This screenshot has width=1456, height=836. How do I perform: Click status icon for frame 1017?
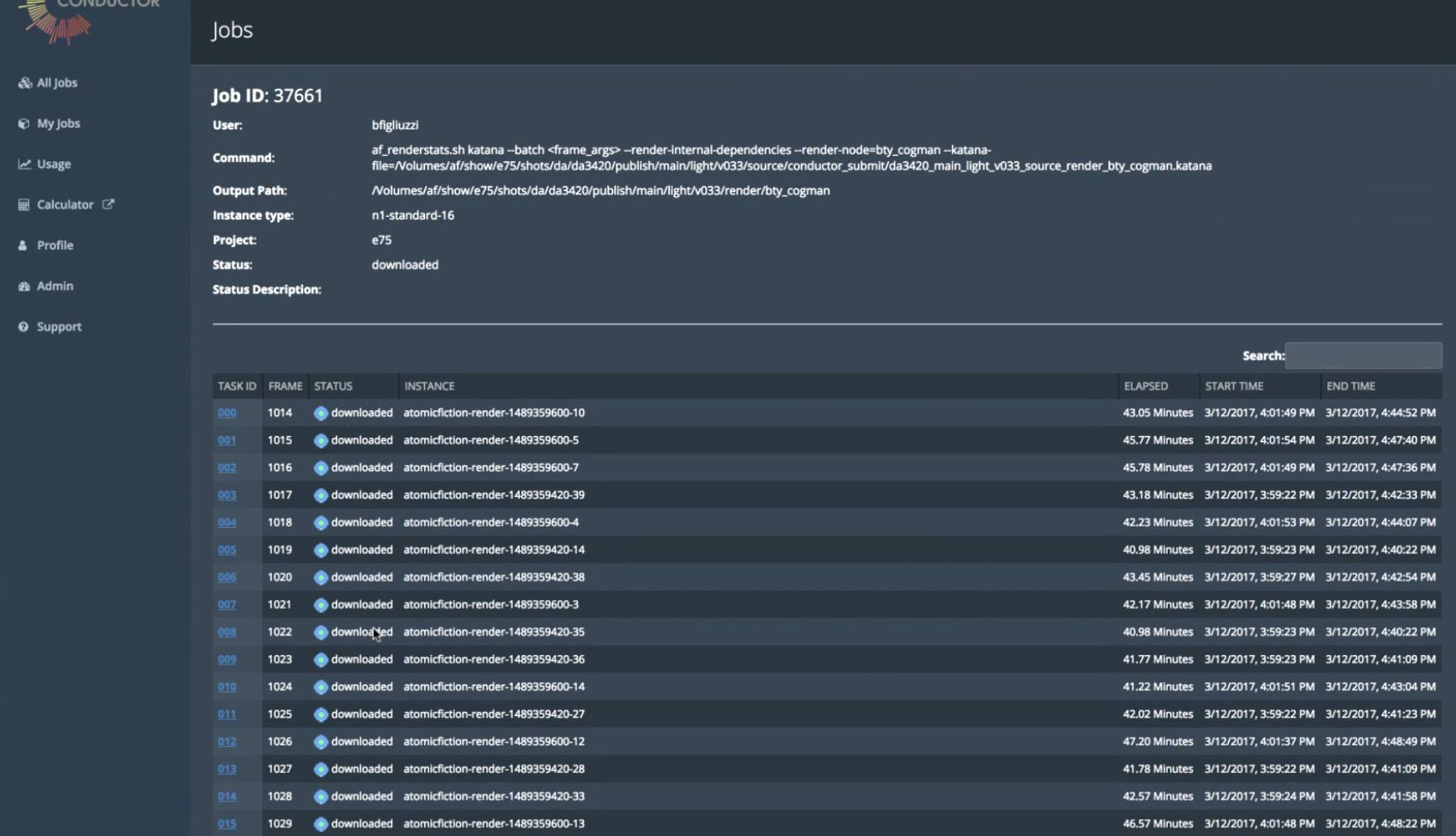coord(321,496)
